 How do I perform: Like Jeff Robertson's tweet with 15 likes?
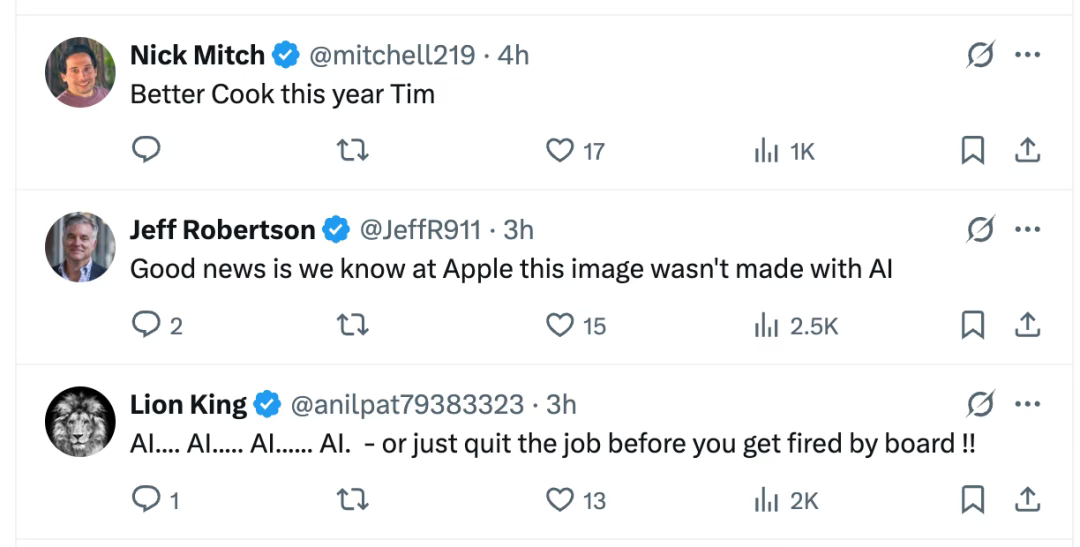tap(576, 325)
